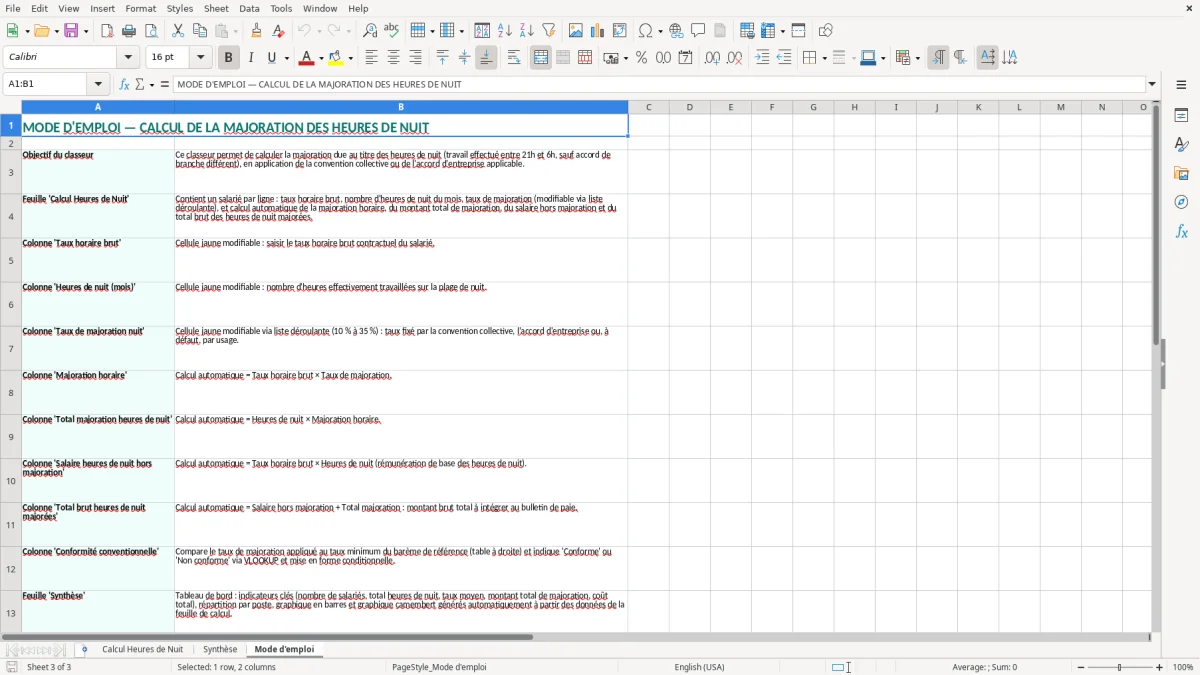The image size is (1200, 675).
Task: Click PageStyle_Mode d'emploi in status bar
Action: 439,667
